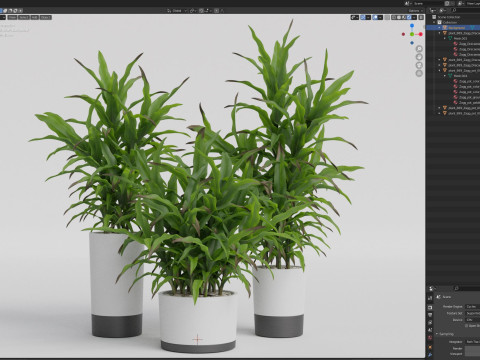This screenshot has height=360, width=480.
Task: Open the Output properties tab icon
Action: (430, 315)
